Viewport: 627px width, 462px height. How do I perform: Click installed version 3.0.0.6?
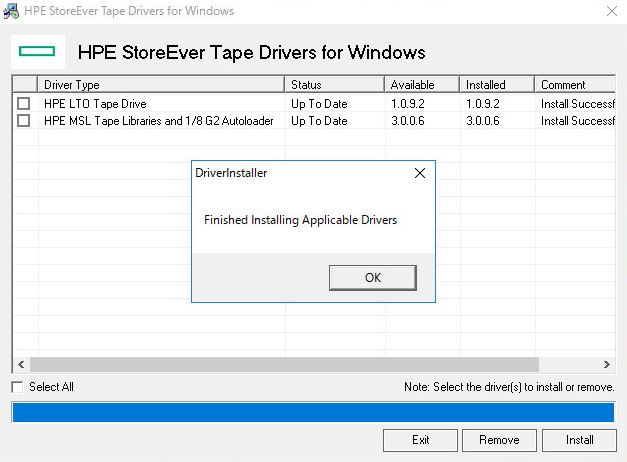click(483, 121)
